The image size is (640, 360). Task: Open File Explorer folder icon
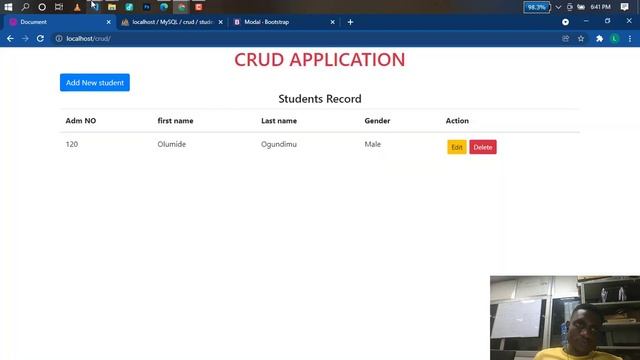tap(112, 7)
